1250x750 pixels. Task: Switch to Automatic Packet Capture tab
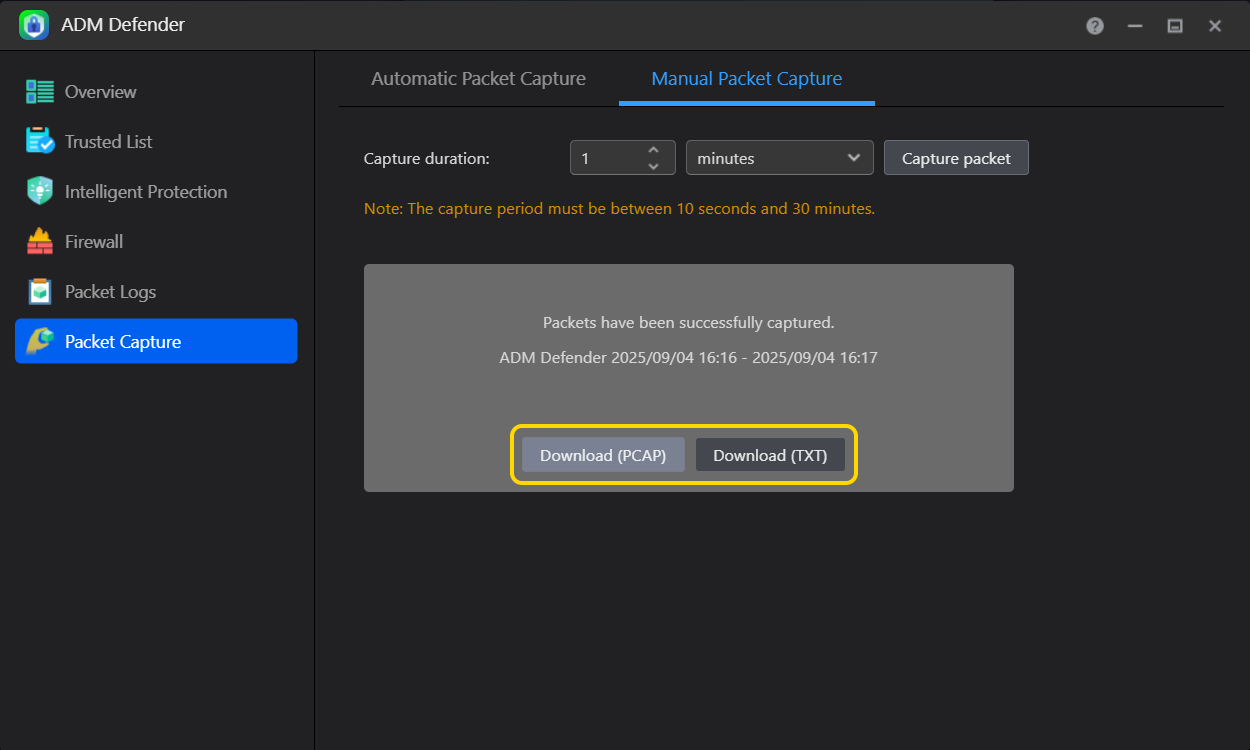click(478, 79)
